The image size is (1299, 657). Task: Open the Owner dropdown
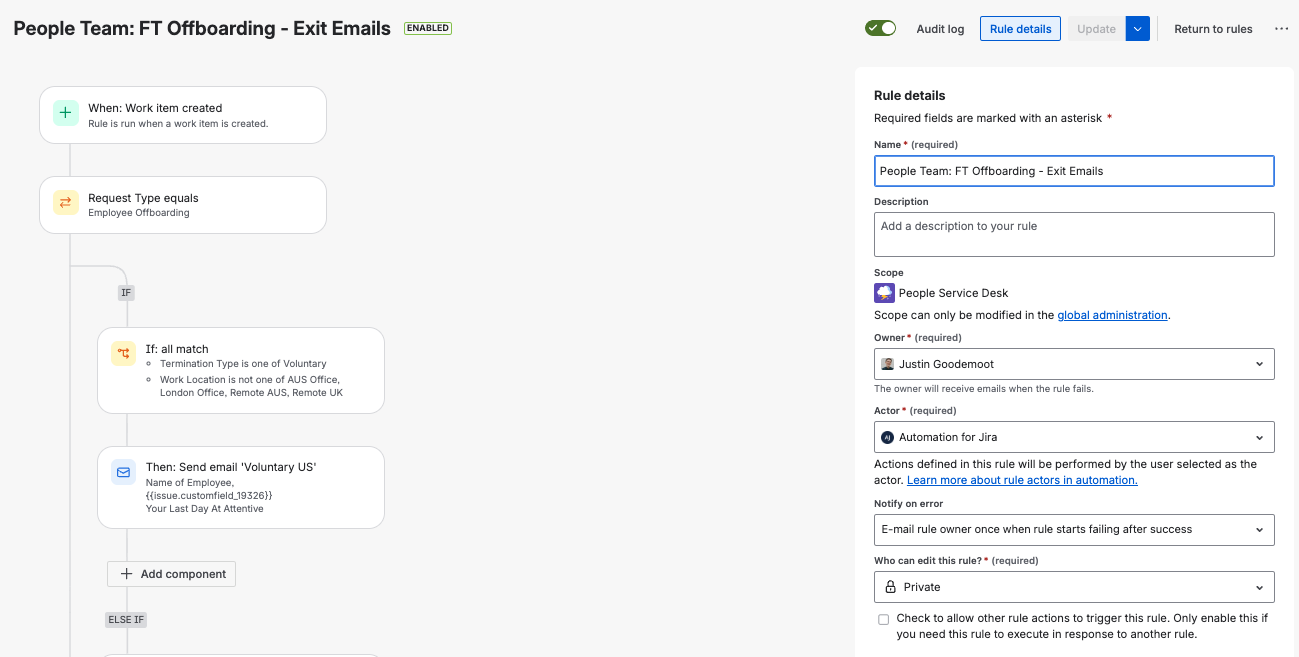tap(1074, 364)
